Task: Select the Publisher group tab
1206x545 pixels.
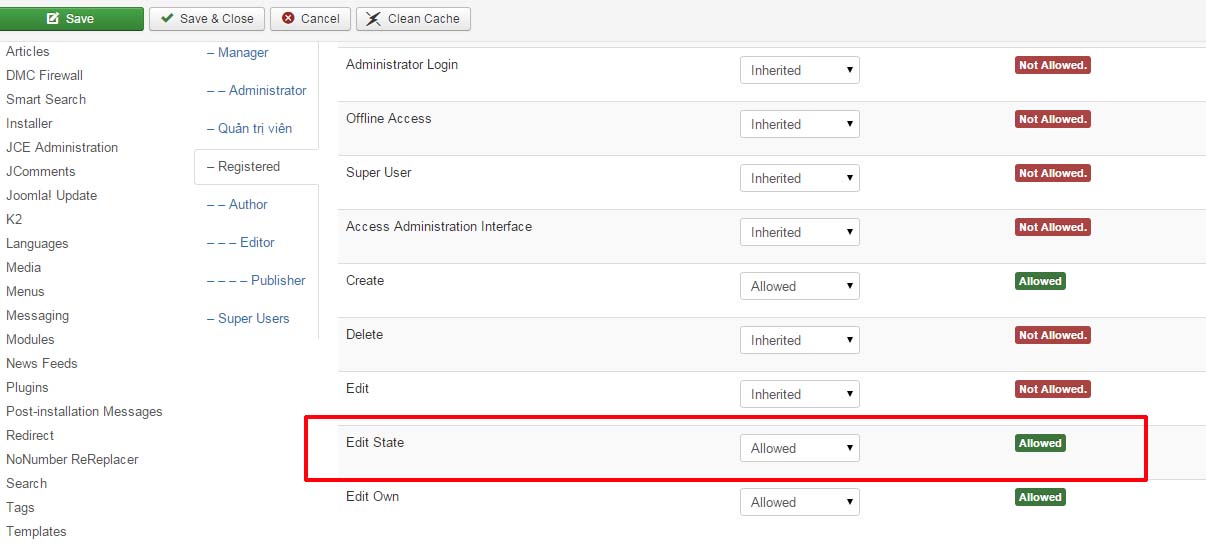Action: pos(256,280)
